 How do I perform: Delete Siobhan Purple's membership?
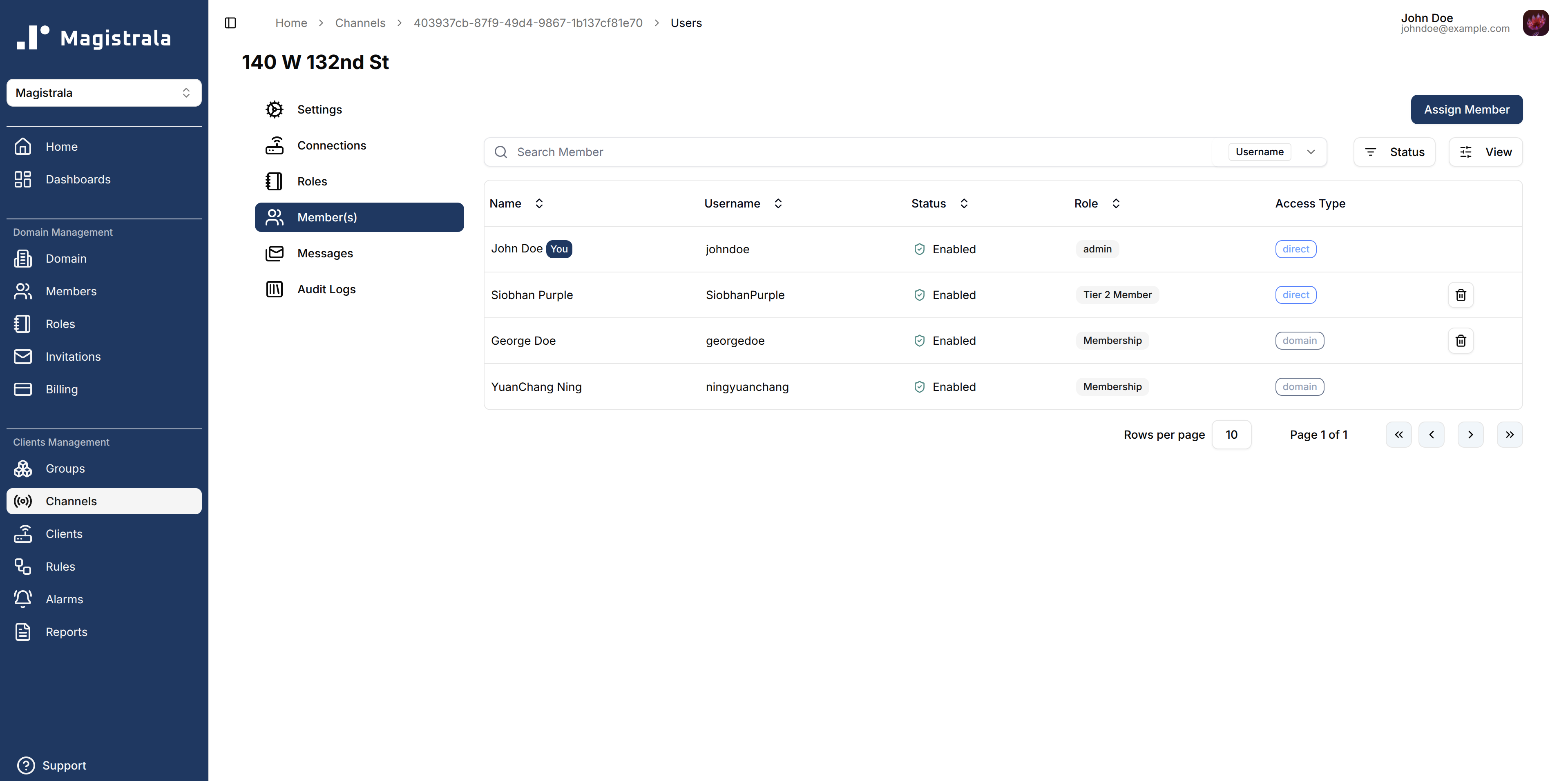pyautogui.click(x=1460, y=295)
